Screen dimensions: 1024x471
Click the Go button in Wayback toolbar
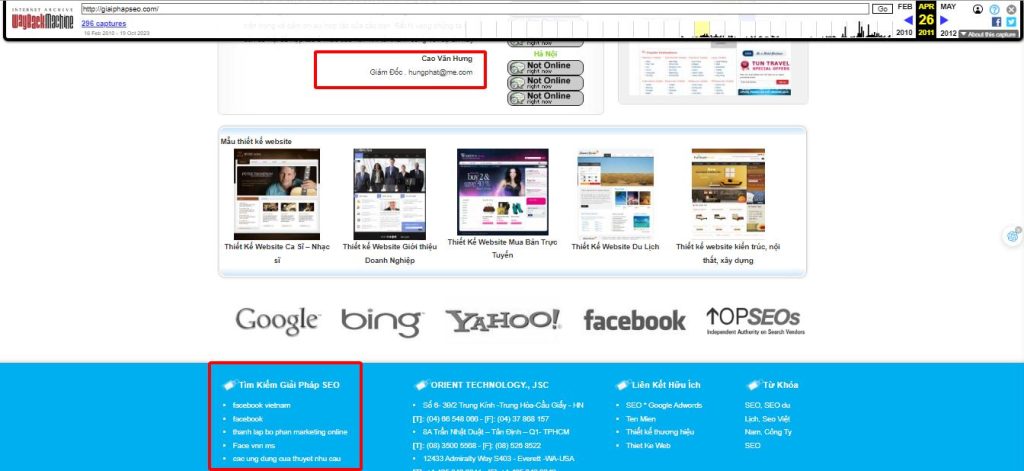coord(882,9)
